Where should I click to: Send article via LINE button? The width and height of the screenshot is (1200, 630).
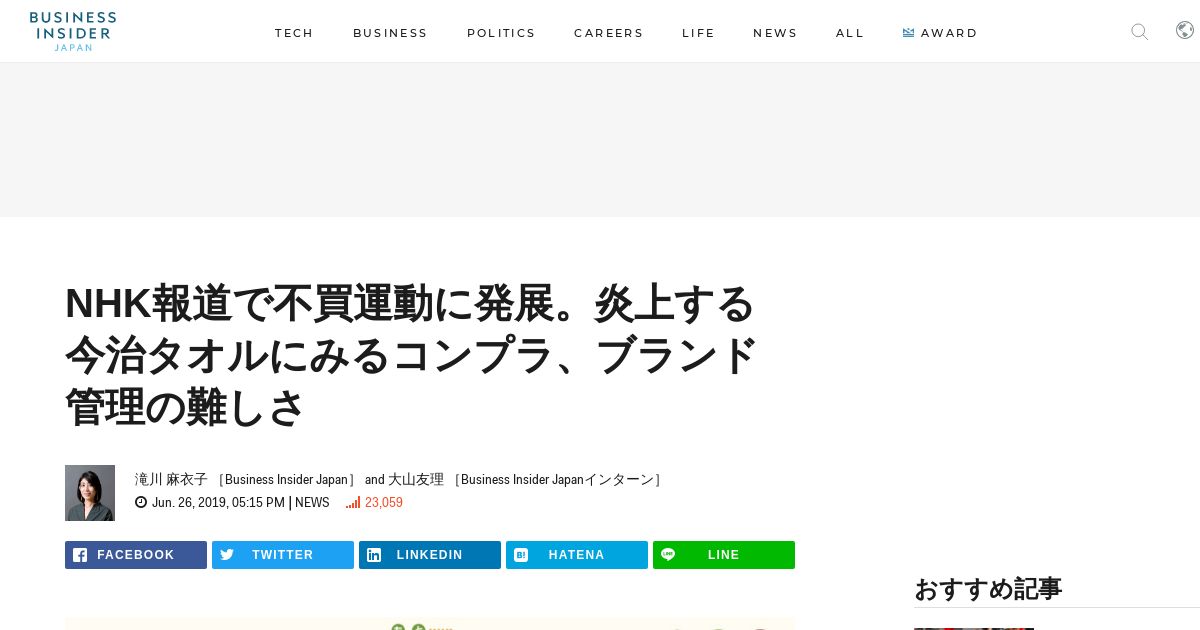[724, 555]
